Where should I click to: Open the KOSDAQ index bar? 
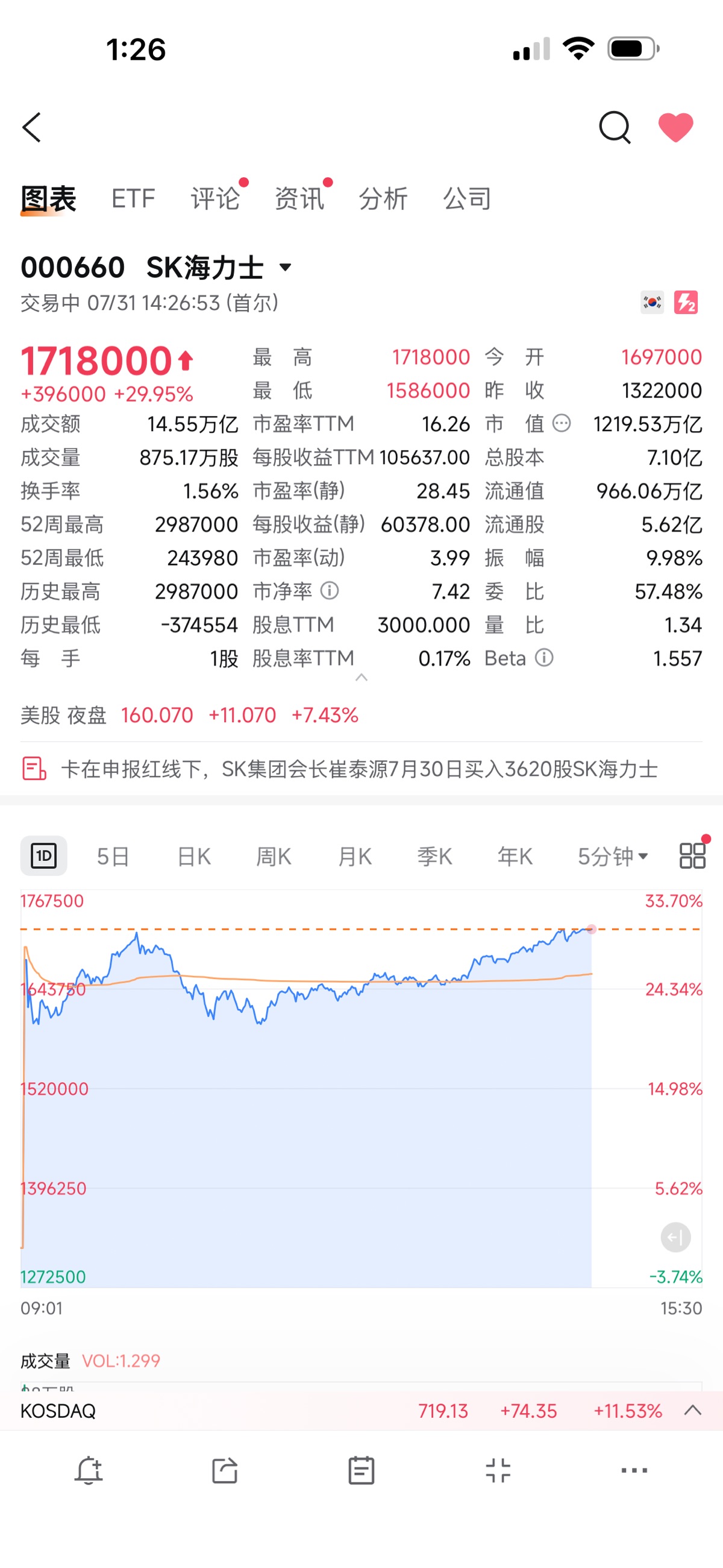click(x=361, y=1411)
